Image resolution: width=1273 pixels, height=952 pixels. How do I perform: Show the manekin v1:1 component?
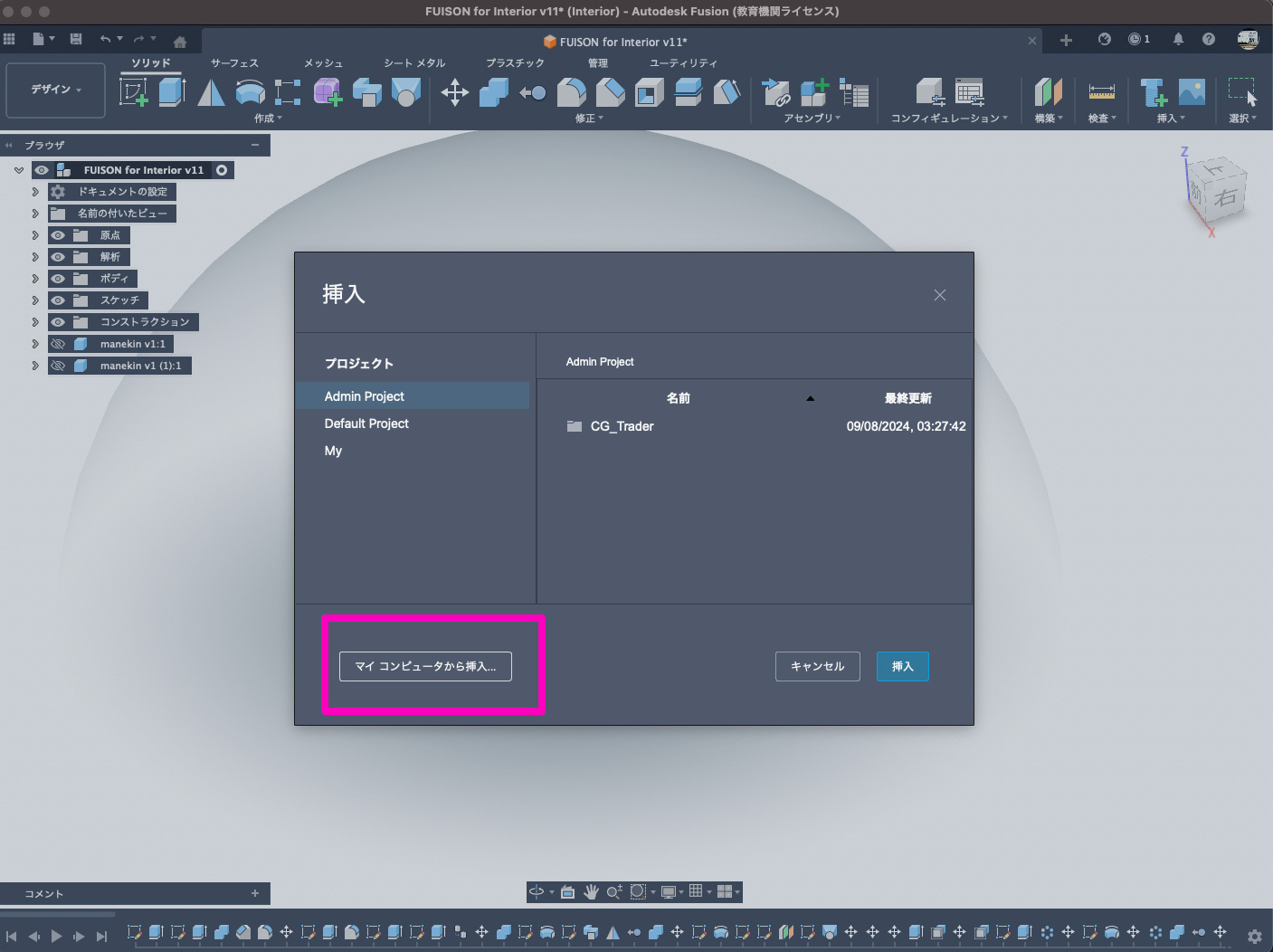click(x=59, y=344)
